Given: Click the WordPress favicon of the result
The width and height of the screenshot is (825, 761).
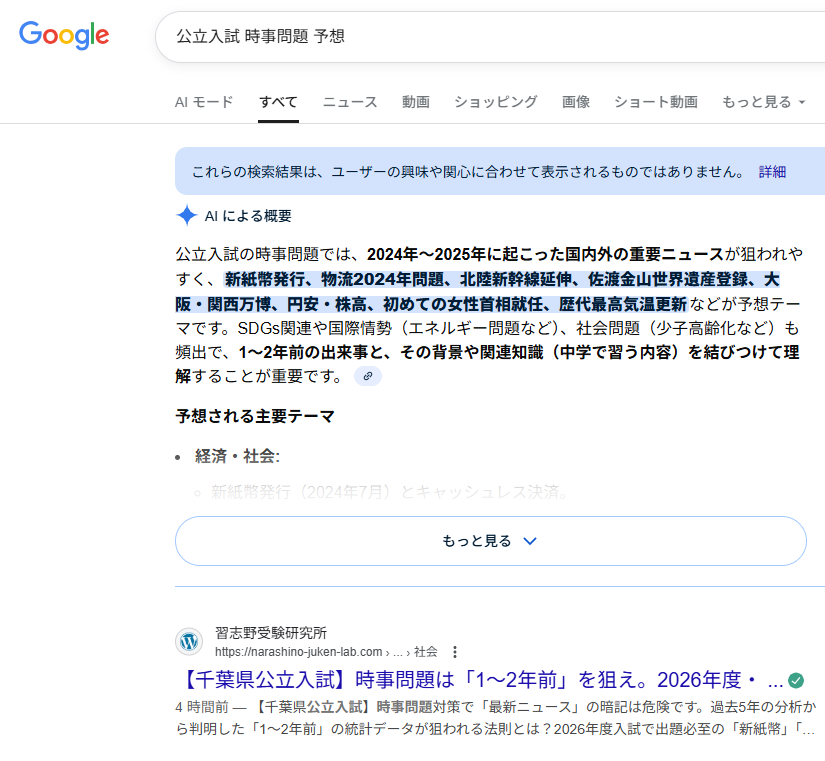Looking at the screenshot, I should (x=189, y=641).
